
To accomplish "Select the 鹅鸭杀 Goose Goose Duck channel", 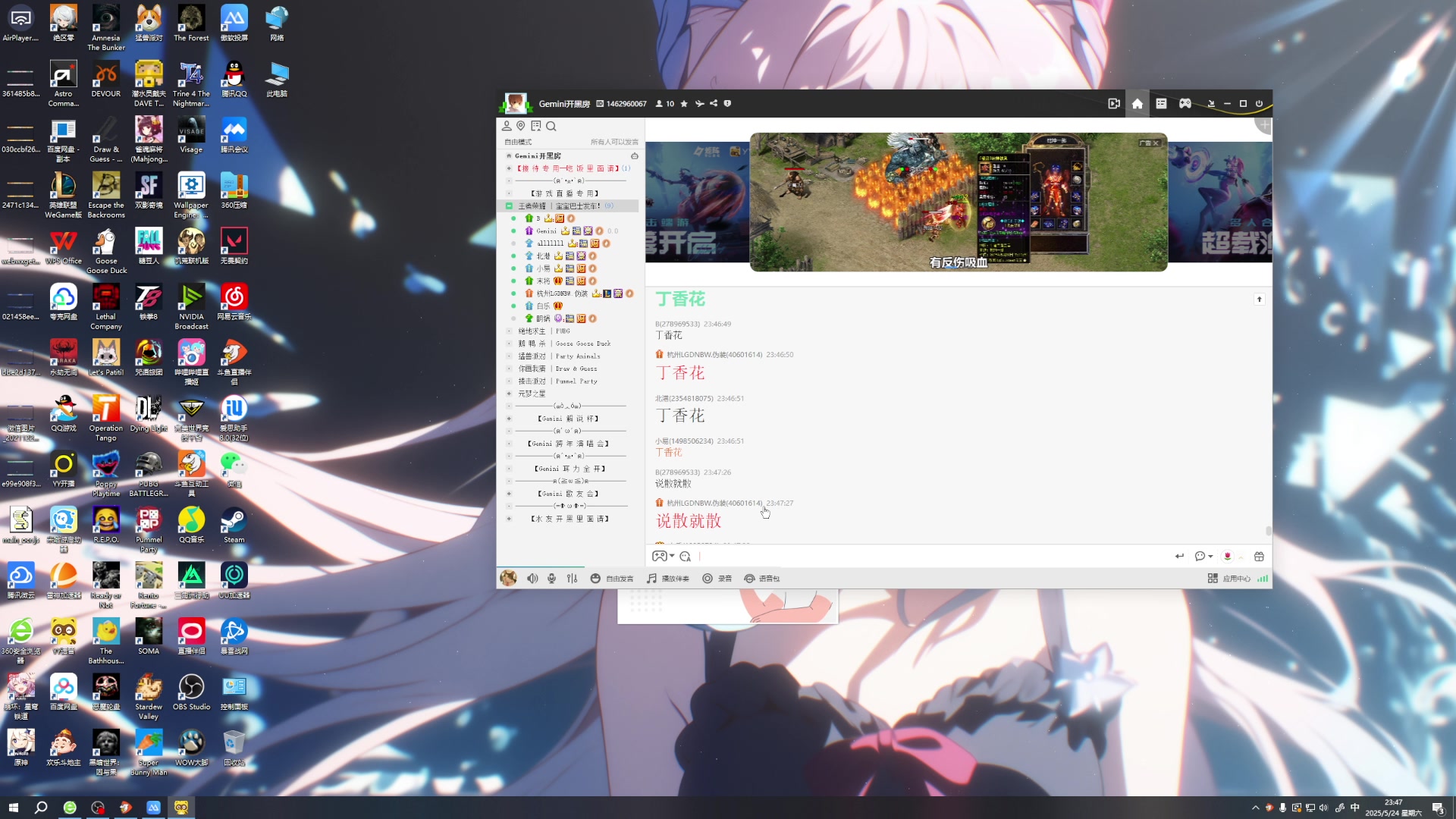I will pos(564,344).
